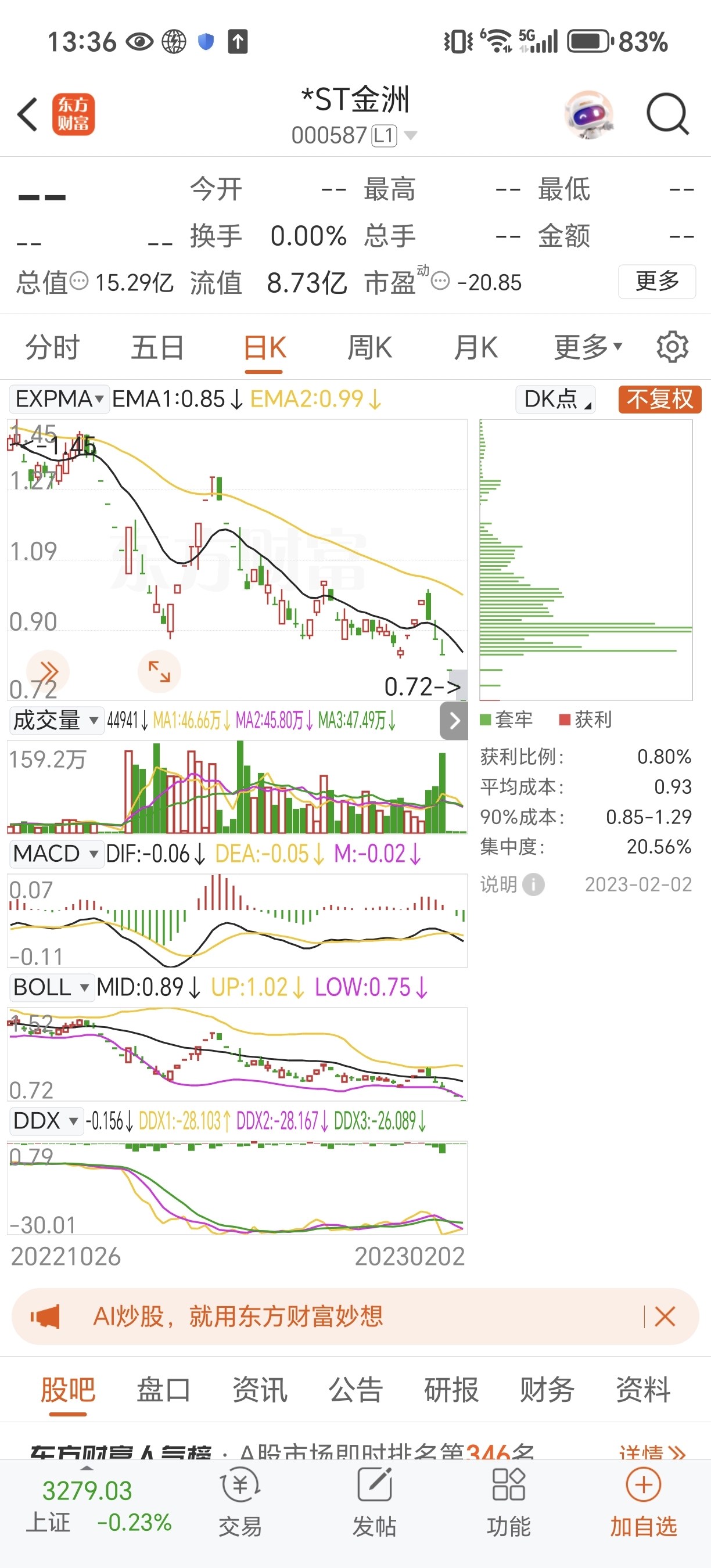The image size is (711, 1568).
Task: Tap info icon next to 市盈
Action: tap(440, 281)
